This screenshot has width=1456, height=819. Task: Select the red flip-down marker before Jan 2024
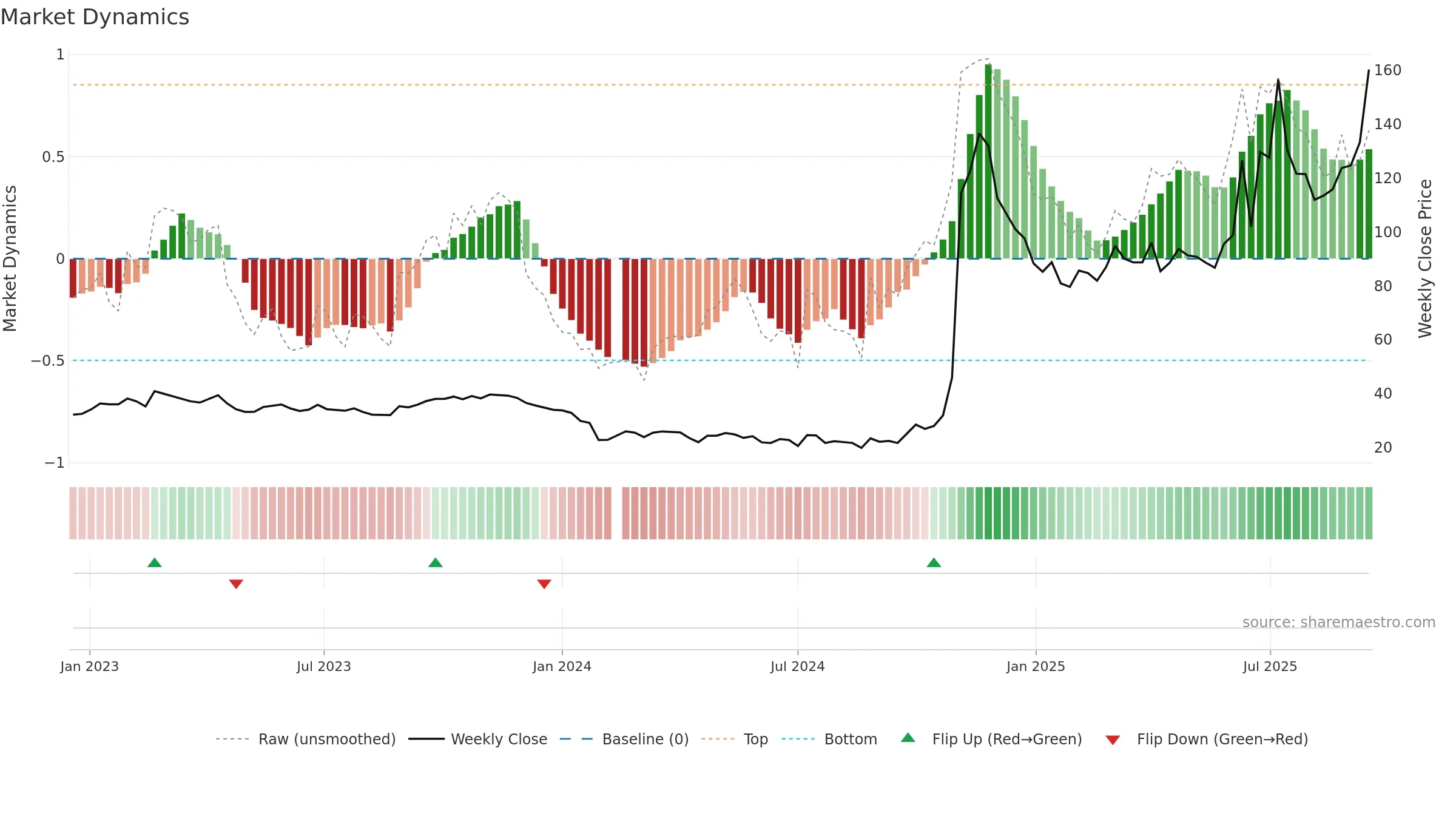(x=544, y=584)
